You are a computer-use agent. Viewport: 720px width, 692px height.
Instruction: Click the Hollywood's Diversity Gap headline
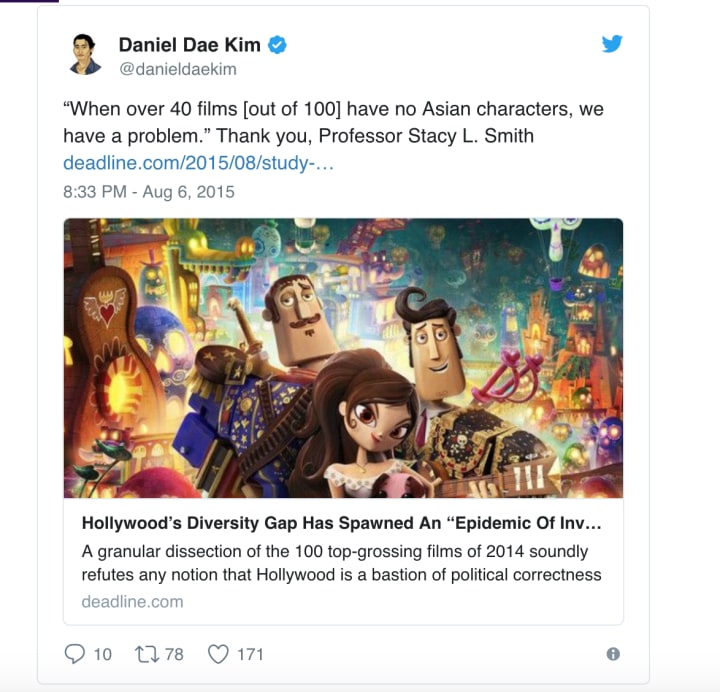point(342,523)
